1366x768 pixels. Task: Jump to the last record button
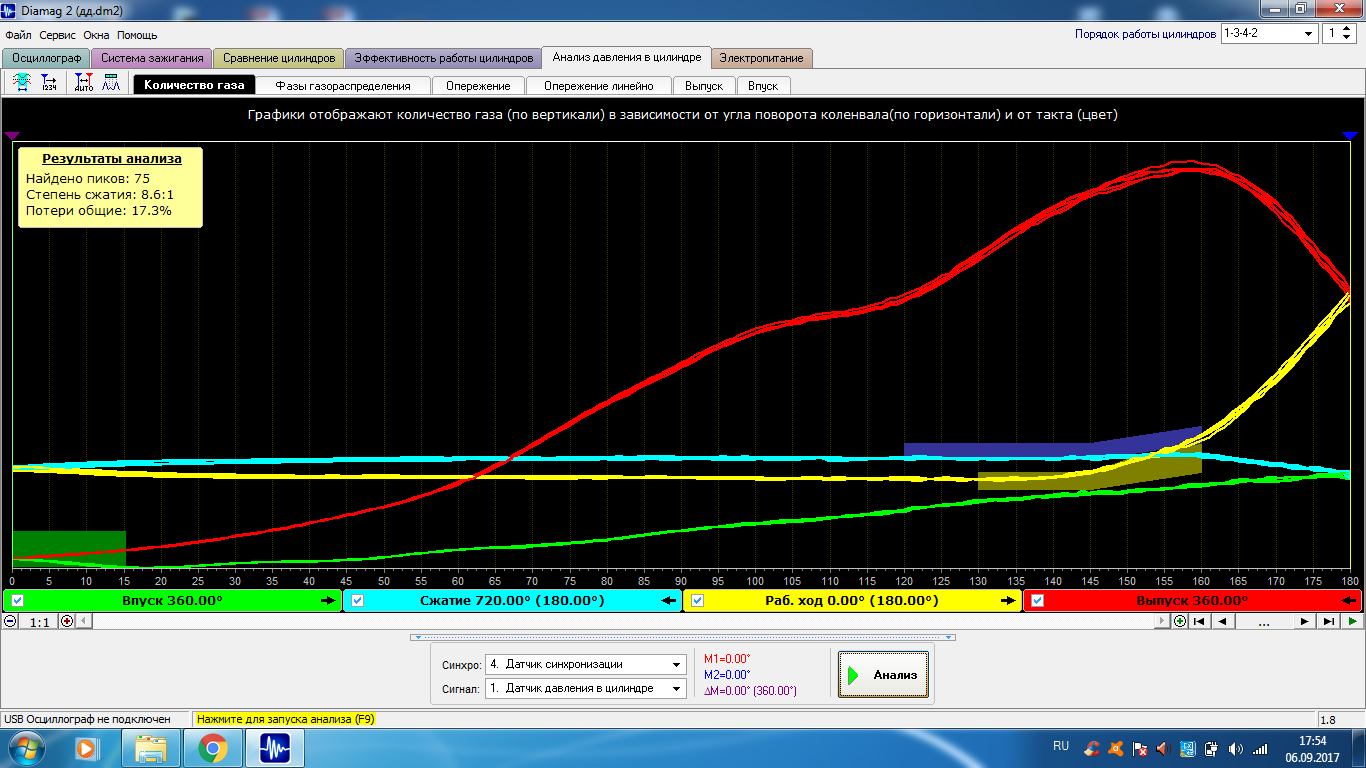[1328, 621]
